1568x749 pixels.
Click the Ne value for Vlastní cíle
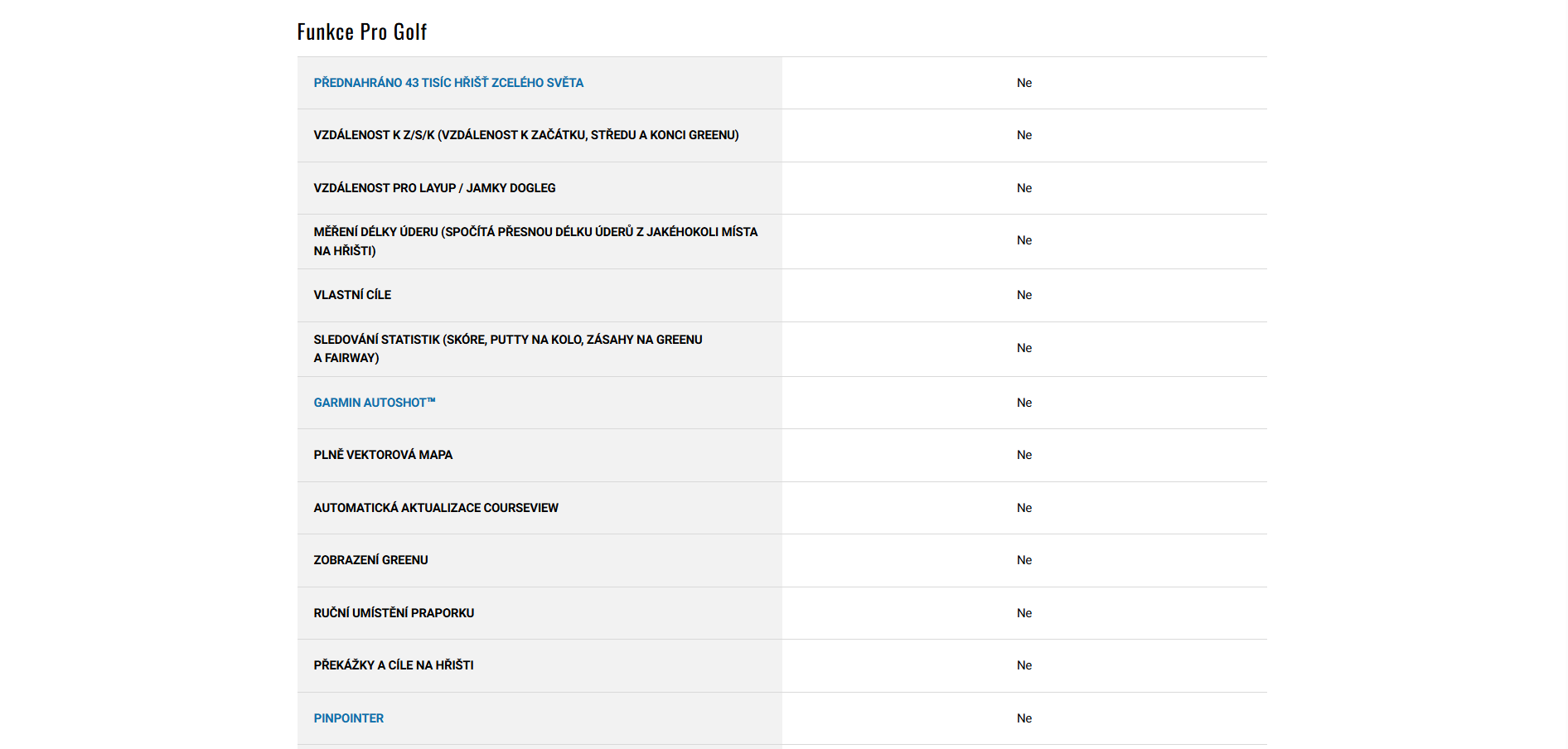pyautogui.click(x=1024, y=295)
